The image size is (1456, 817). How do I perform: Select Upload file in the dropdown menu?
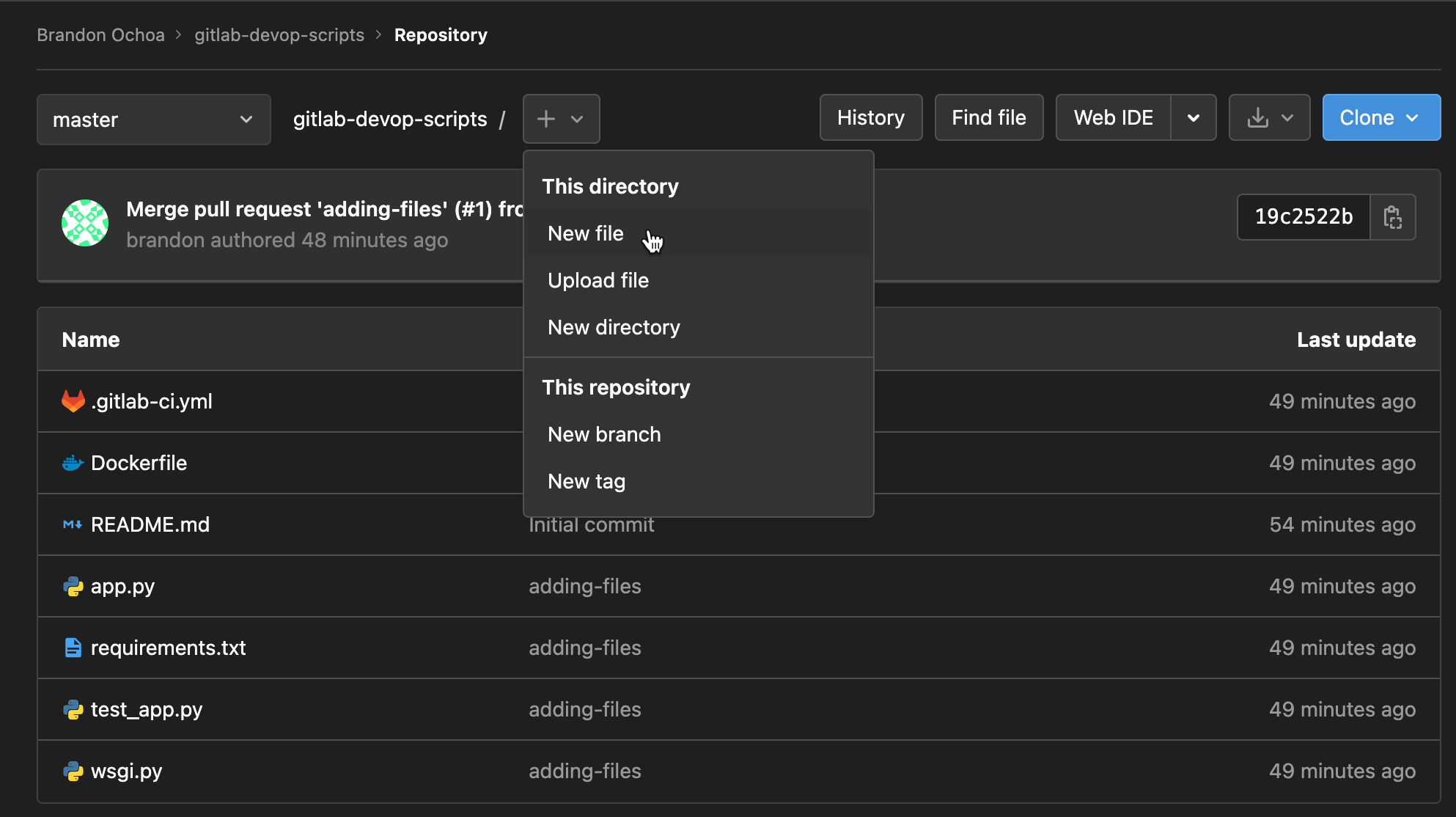coord(598,280)
